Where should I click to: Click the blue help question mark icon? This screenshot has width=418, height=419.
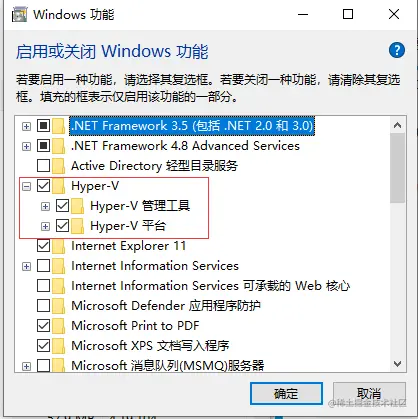(397, 50)
